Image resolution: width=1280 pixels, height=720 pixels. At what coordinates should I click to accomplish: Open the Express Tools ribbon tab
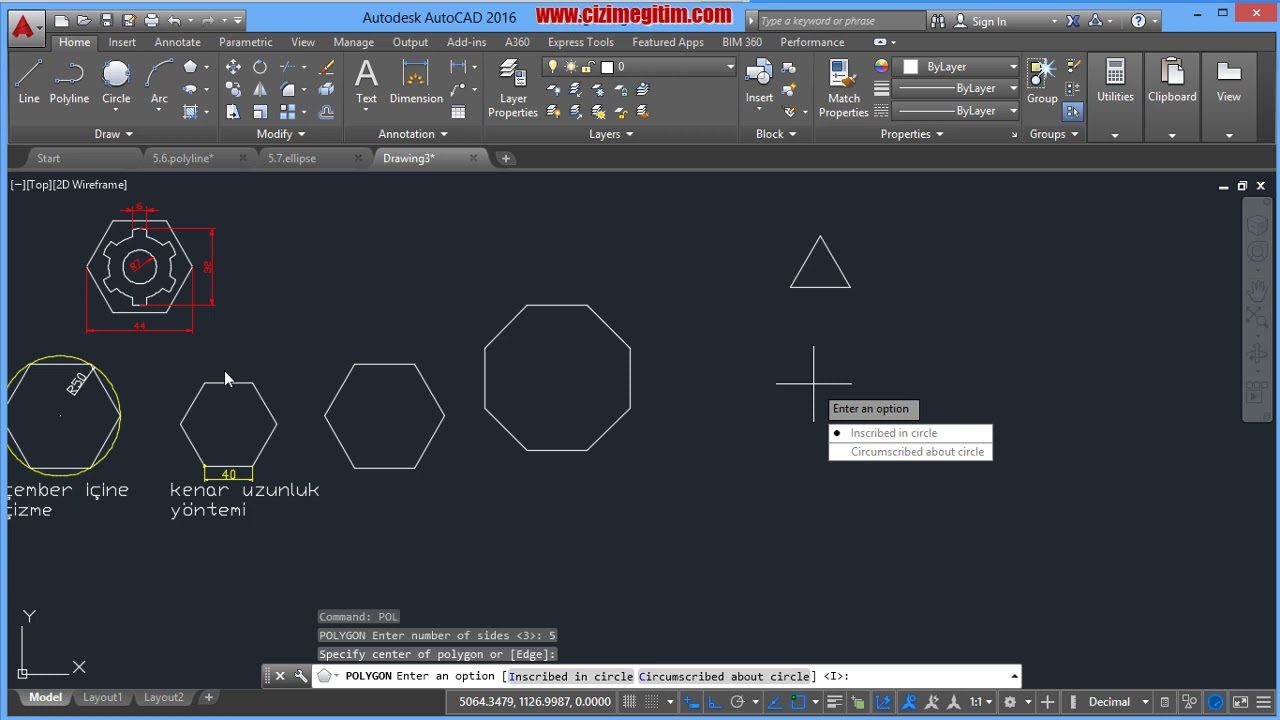(x=580, y=42)
